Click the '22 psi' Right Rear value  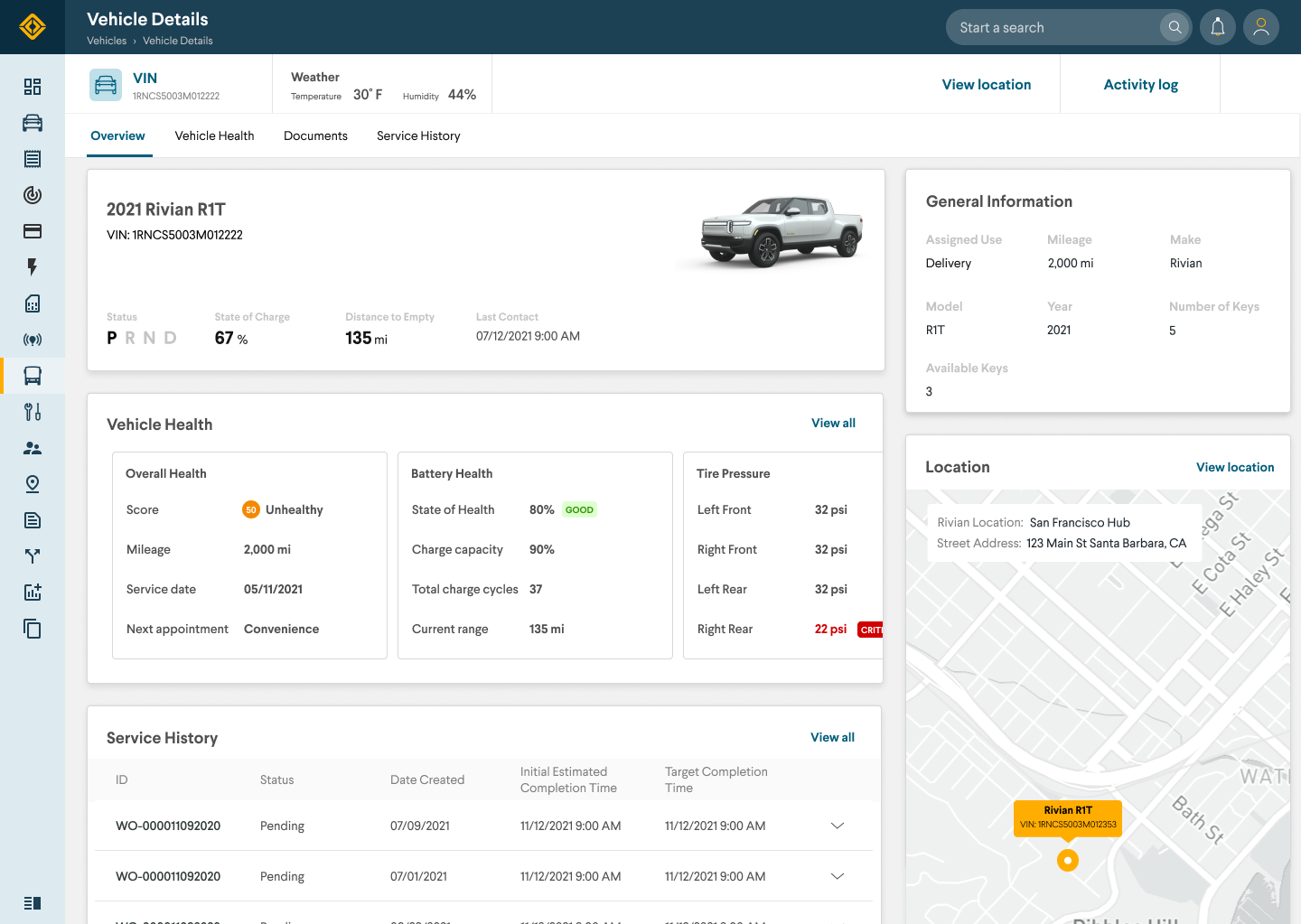[830, 629]
